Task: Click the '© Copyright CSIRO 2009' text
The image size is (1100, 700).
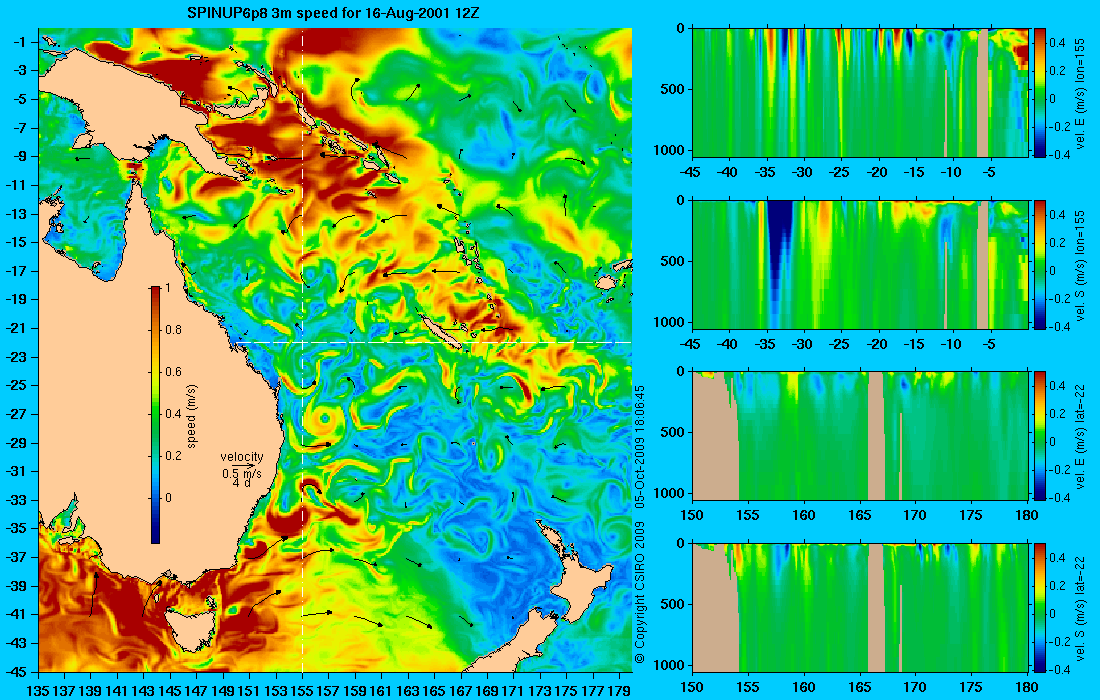Action: (x=639, y=593)
